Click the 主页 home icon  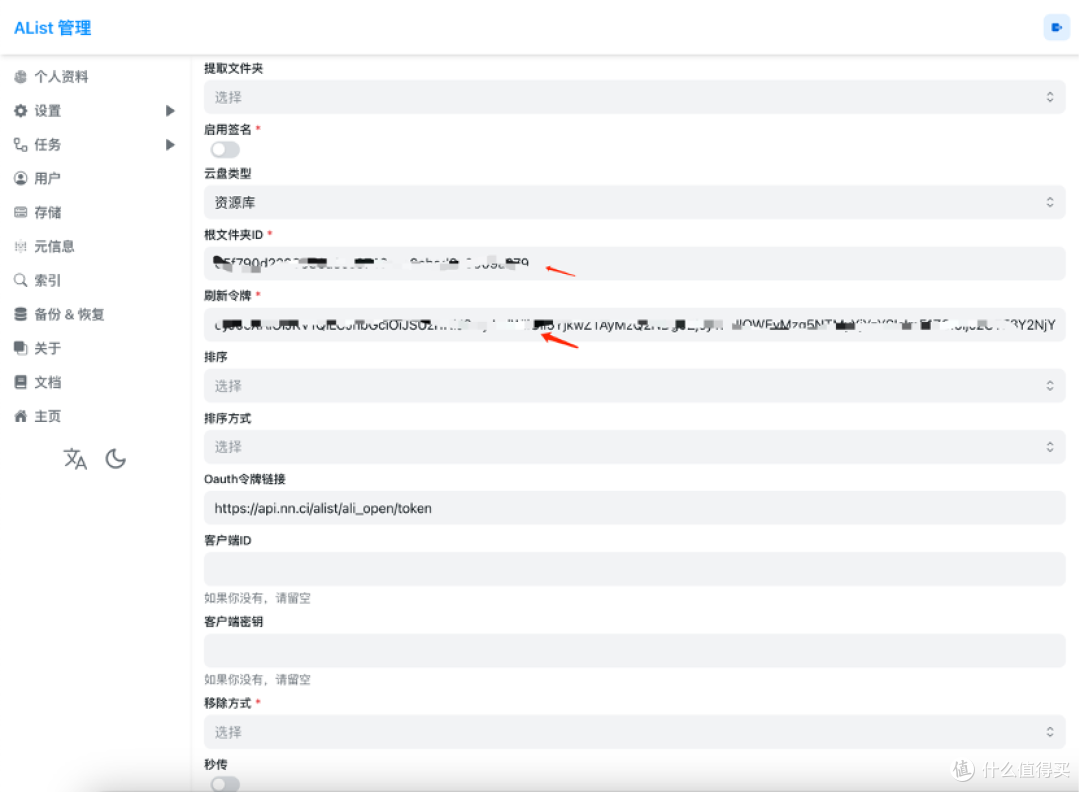[21, 416]
